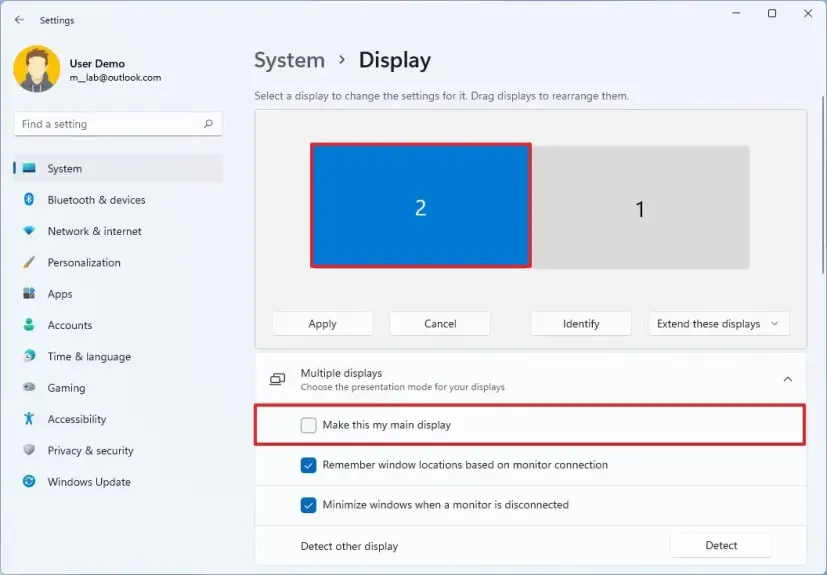Open Network & internet via its Wi-Fi icon
The width and height of the screenshot is (827, 575).
point(29,231)
